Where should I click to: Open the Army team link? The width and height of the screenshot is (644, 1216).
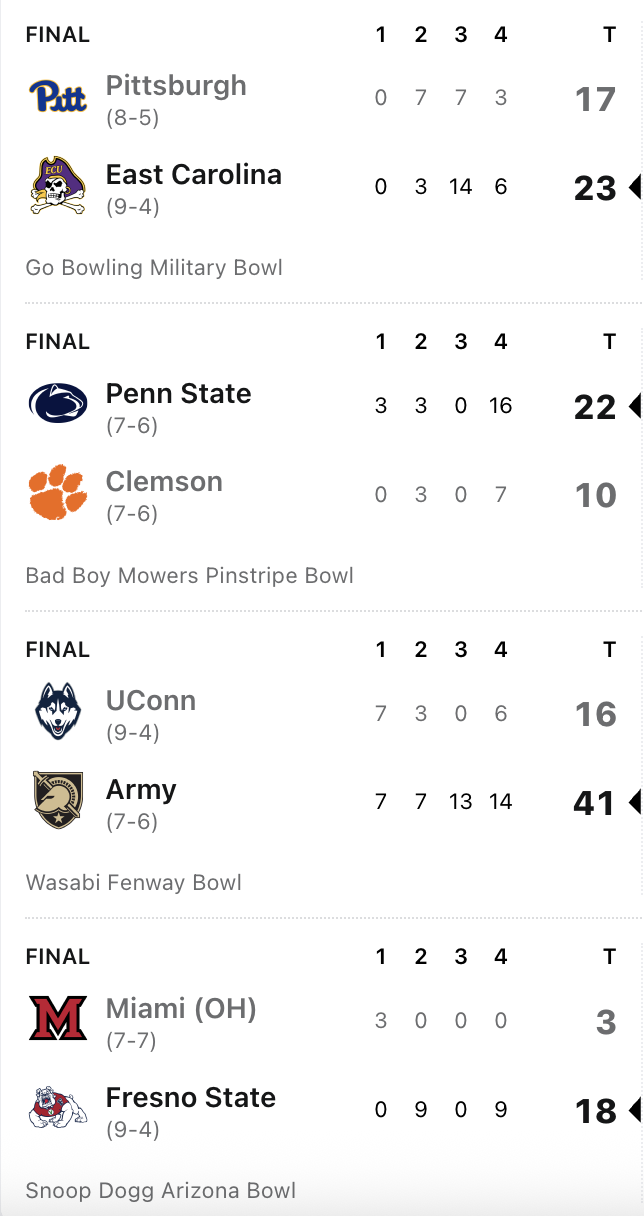(141, 789)
